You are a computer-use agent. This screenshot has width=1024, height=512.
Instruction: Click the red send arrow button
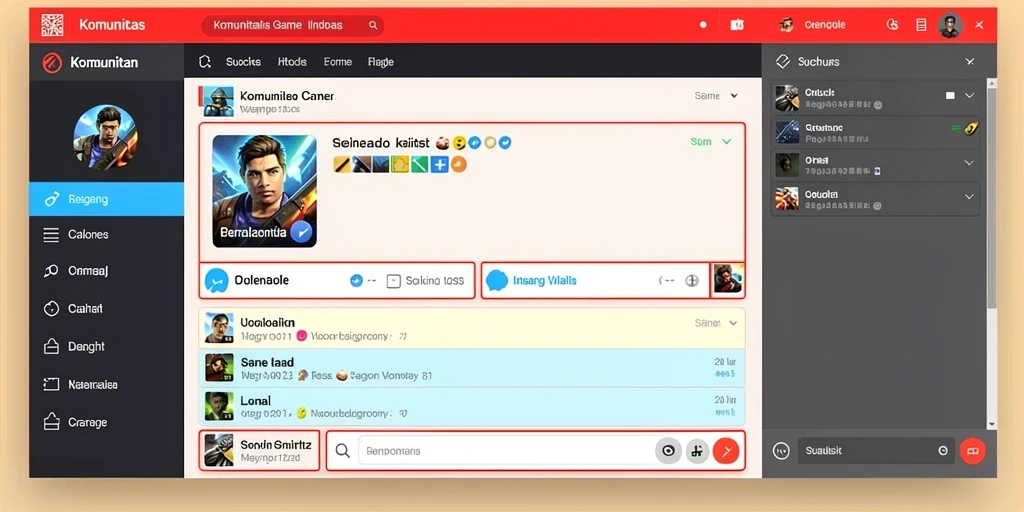(x=726, y=451)
